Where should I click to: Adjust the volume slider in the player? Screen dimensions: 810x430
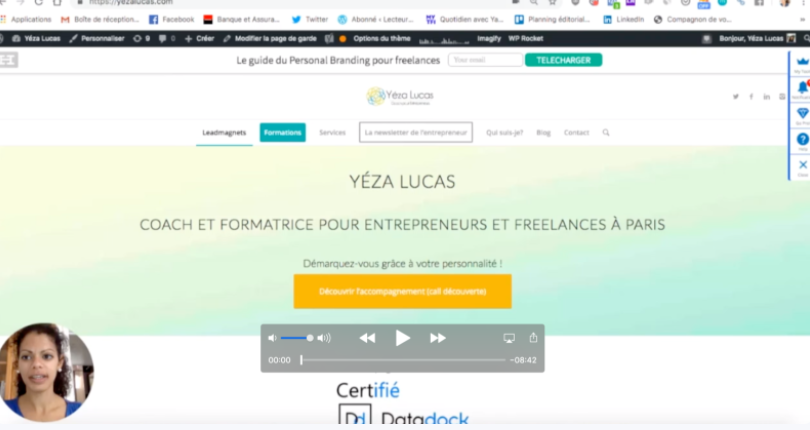pos(297,338)
